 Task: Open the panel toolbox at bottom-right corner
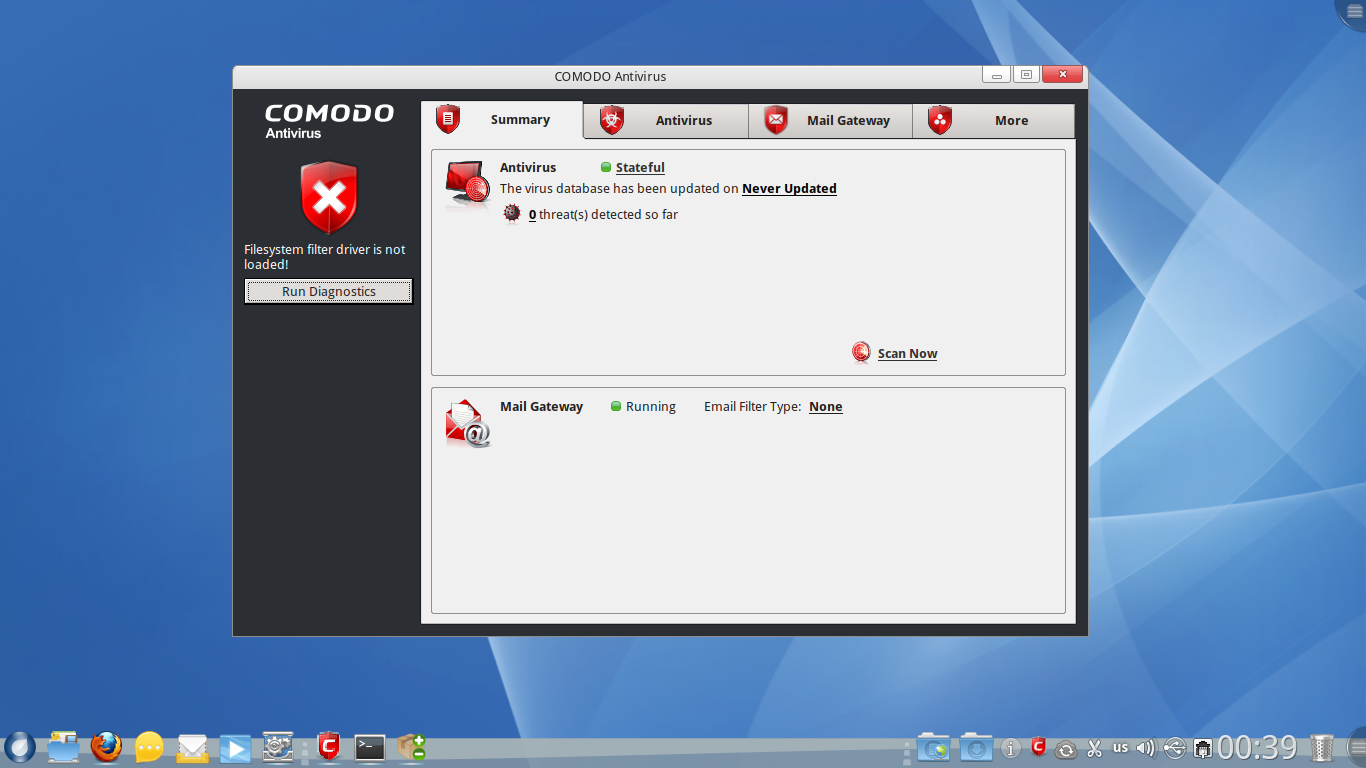[1354, 748]
